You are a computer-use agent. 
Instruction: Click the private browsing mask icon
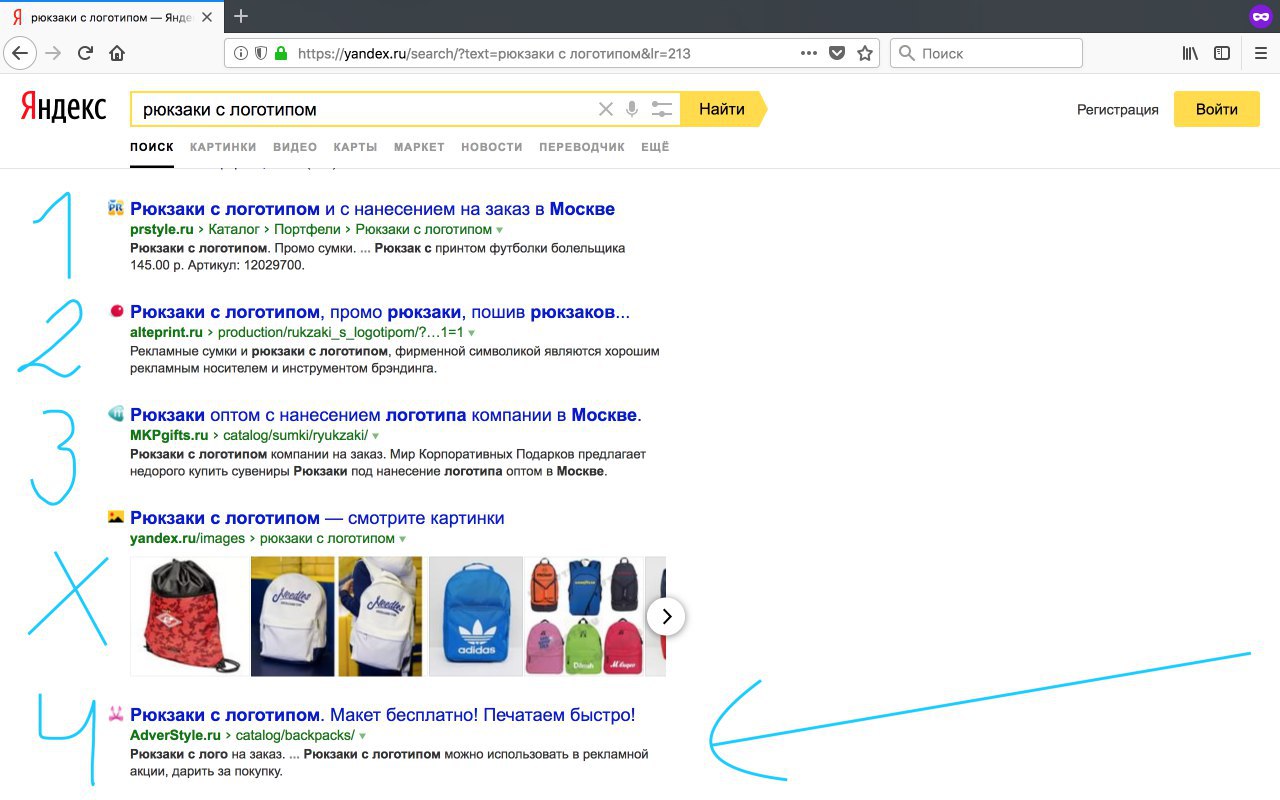click(x=1260, y=16)
